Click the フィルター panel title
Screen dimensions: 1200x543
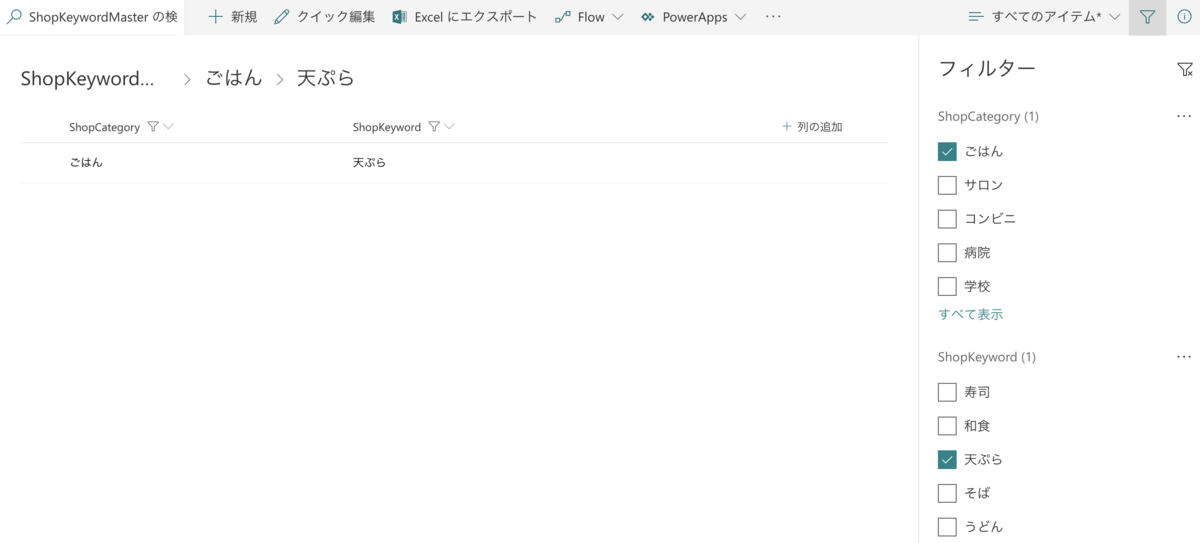[x=987, y=69]
